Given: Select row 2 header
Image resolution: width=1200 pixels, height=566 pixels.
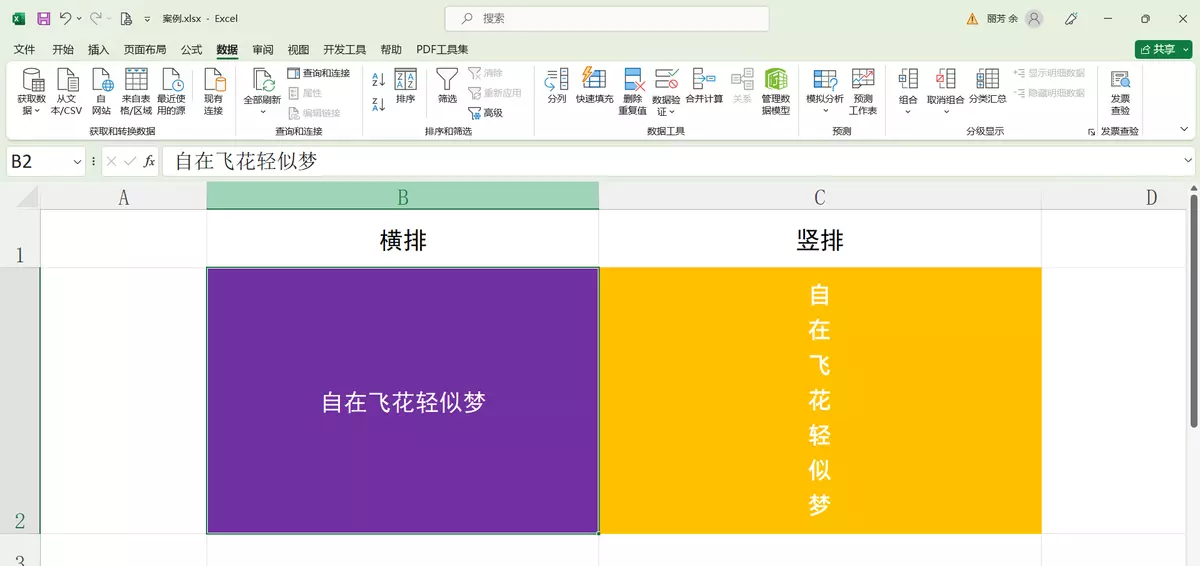Looking at the screenshot, I should click(x=20, y=400).
